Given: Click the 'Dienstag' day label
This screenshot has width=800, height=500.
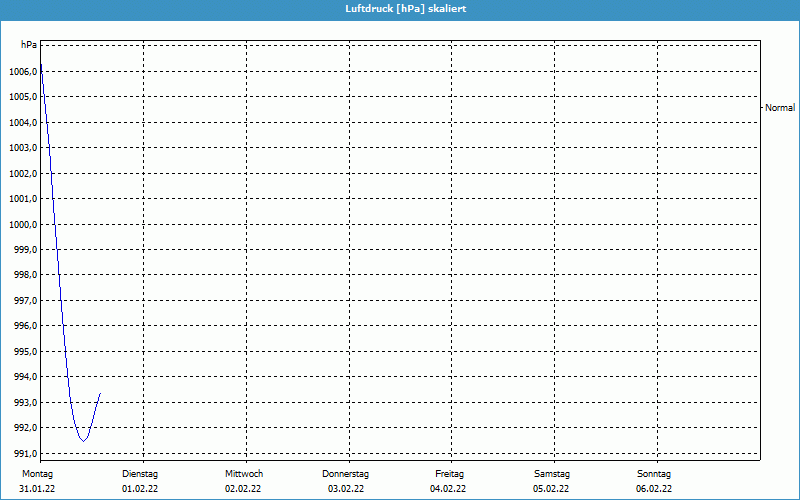Looking at the screenshot, I should click(140, 474).
